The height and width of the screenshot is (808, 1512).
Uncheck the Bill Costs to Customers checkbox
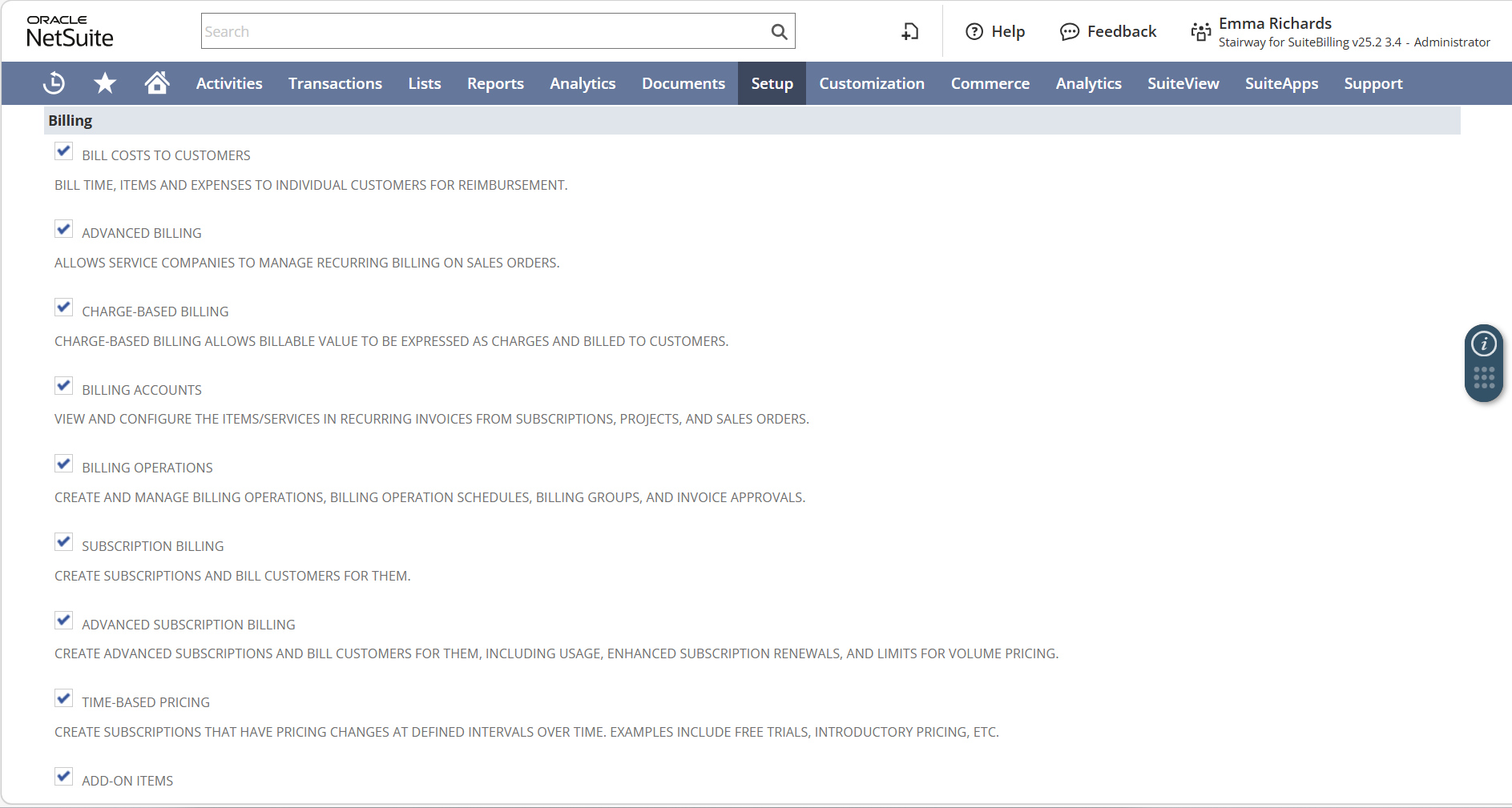point(64,151)
